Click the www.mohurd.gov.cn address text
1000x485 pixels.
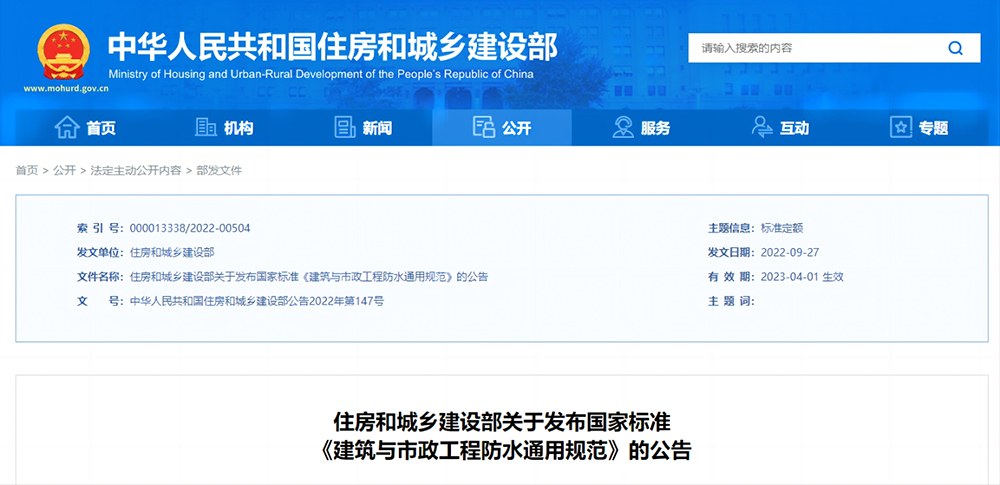pos(66,89)
